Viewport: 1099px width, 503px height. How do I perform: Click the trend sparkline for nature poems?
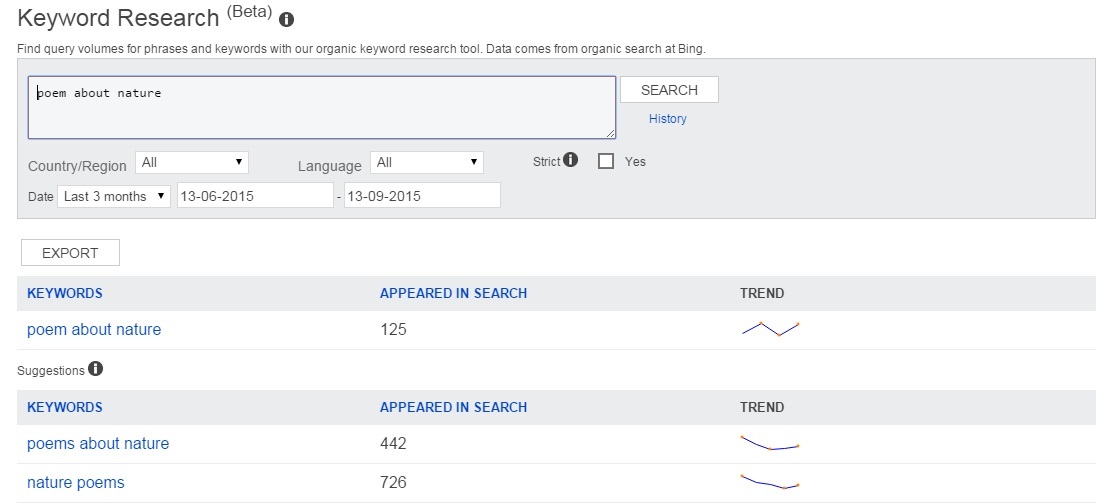[x=769, y=481]
